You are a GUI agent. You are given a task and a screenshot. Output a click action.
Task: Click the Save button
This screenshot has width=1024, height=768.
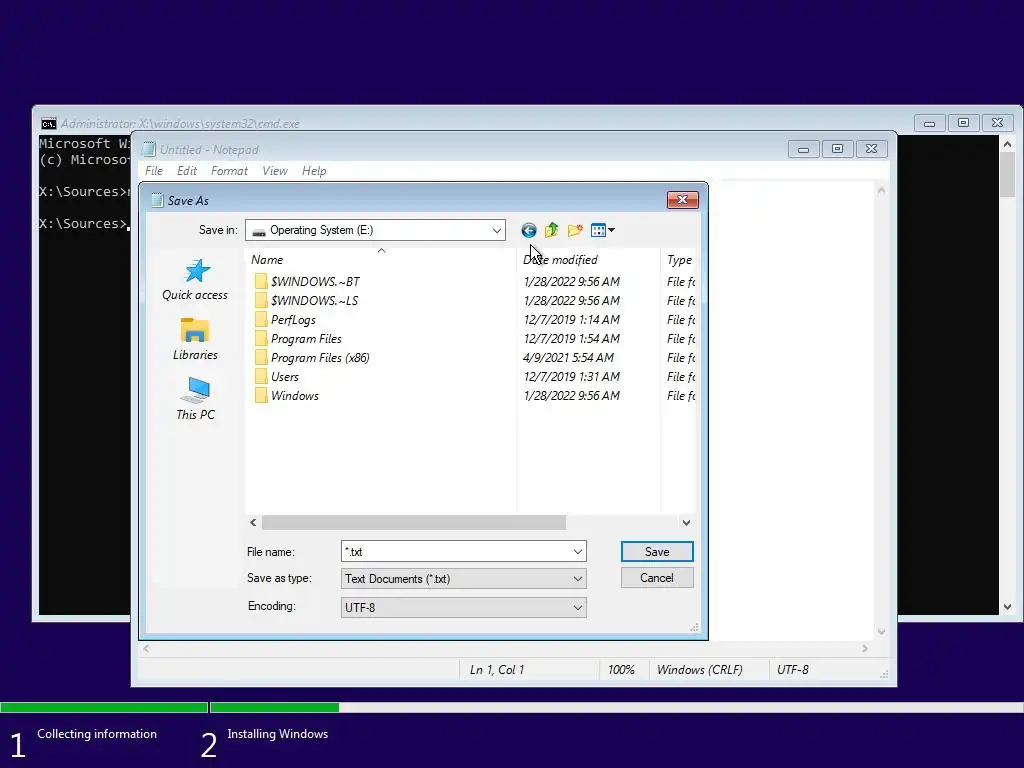pos(657,552)
